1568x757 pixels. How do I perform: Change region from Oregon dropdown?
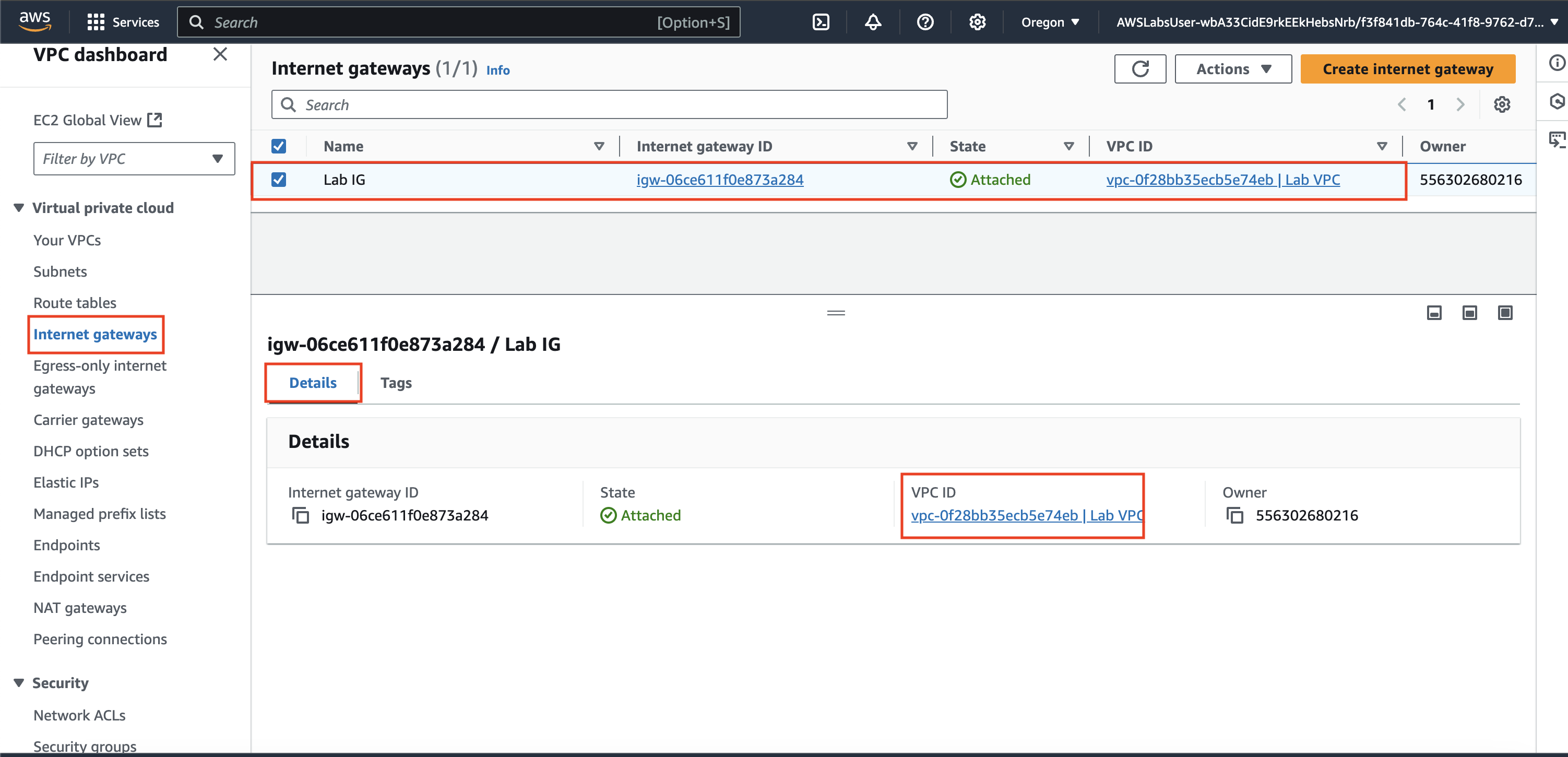click(x=1049, y=22)
